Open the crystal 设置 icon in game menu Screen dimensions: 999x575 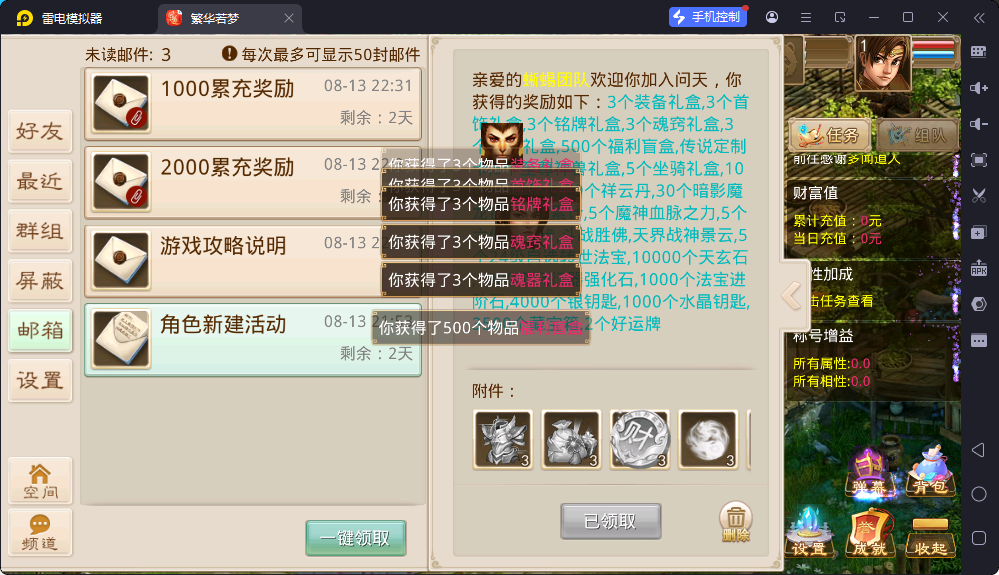coord(809,533)
